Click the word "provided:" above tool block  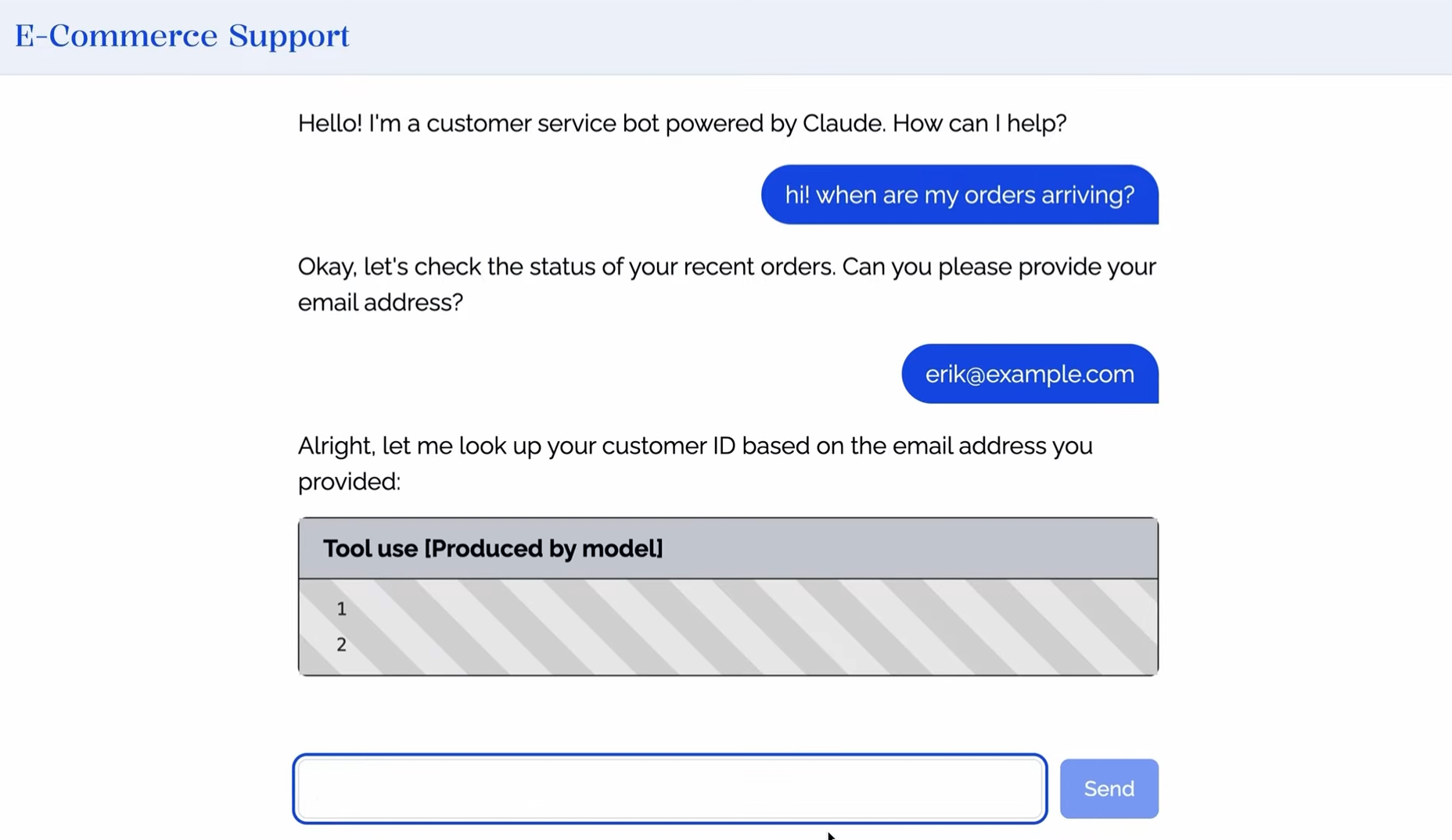pos(349,482)
